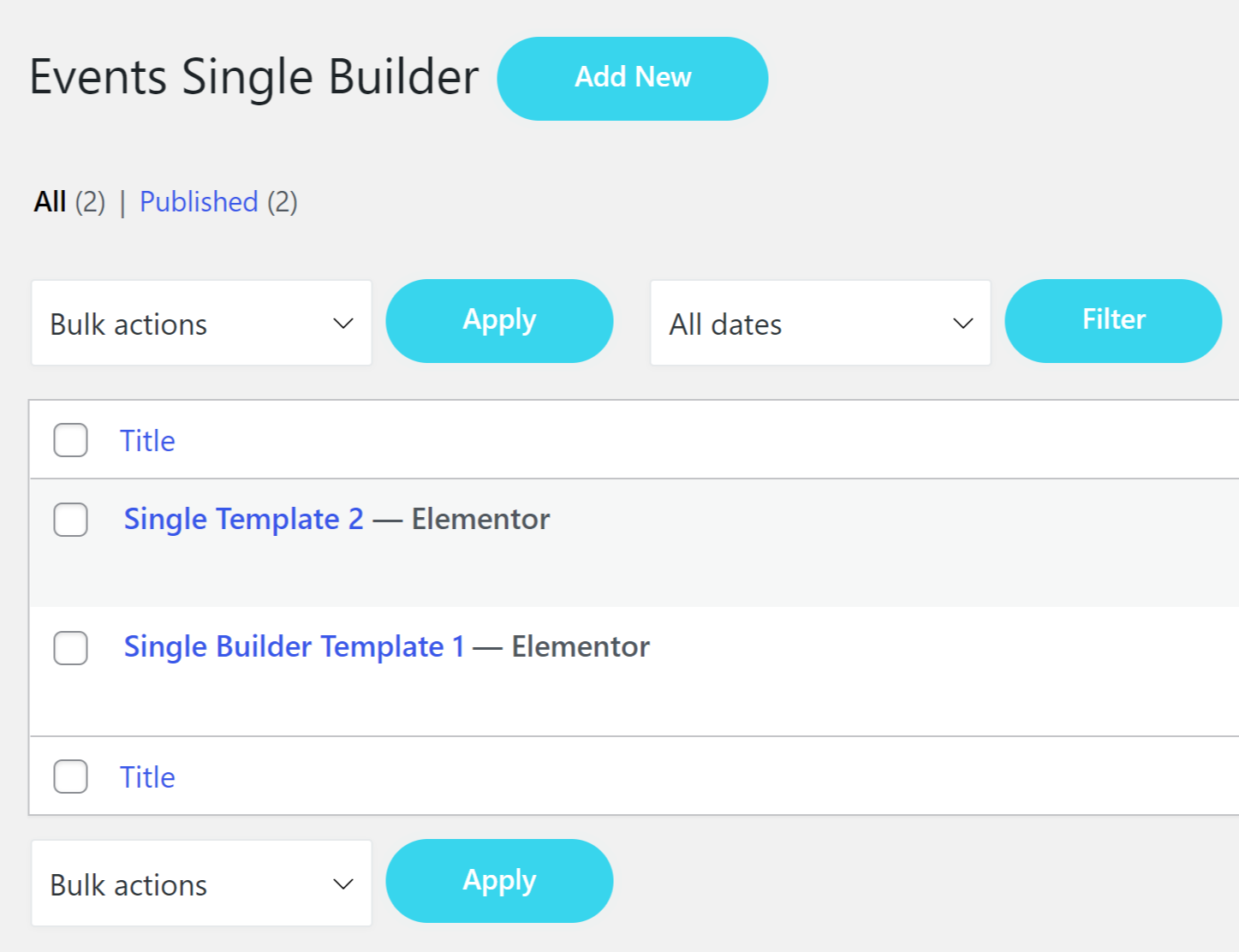Sort by Title in footer row
This screenshot has height=952, width=1239.
click(147, 777)
